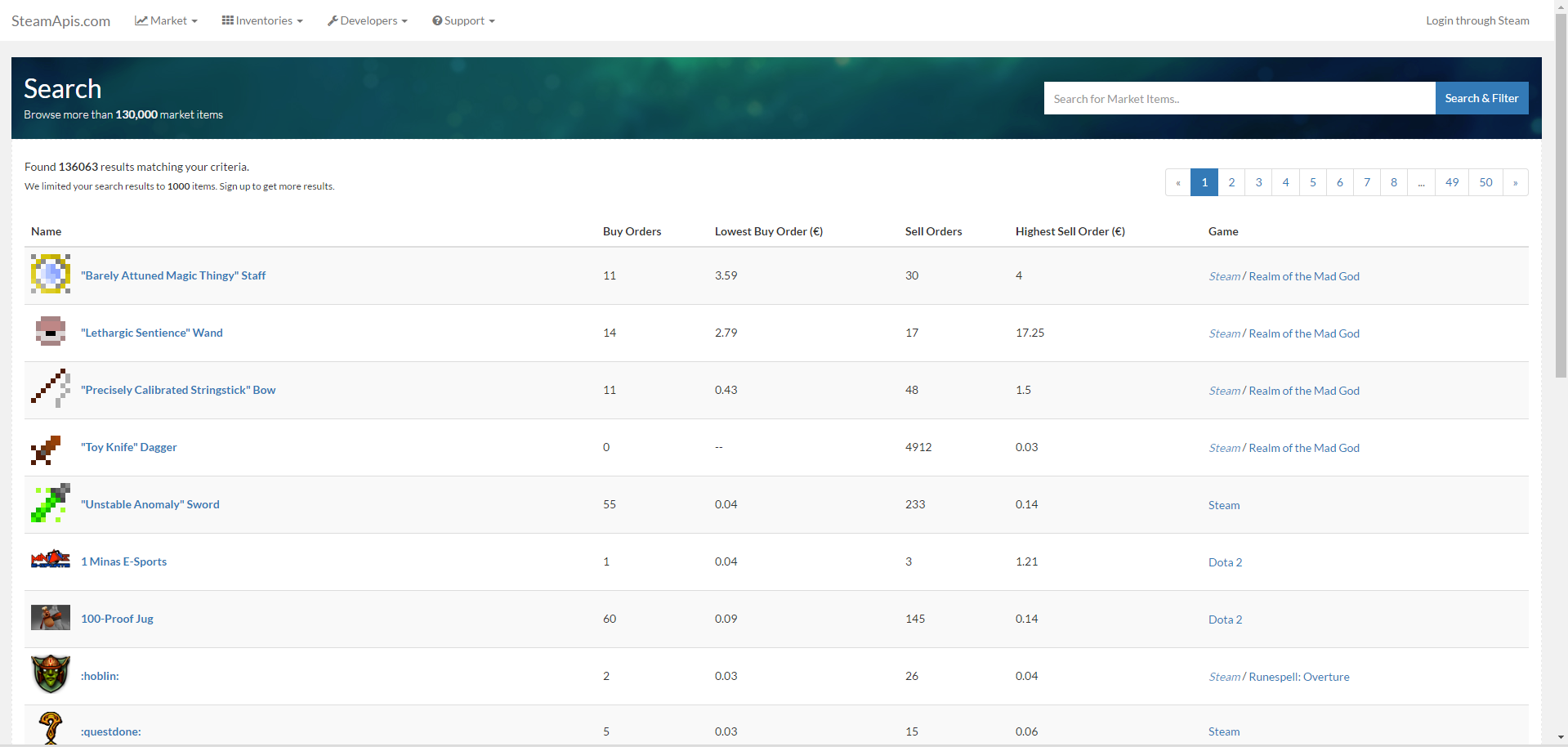Click the scrollbar up arrow
This screenshot has height=747, width=1568.
point(1561,7)
